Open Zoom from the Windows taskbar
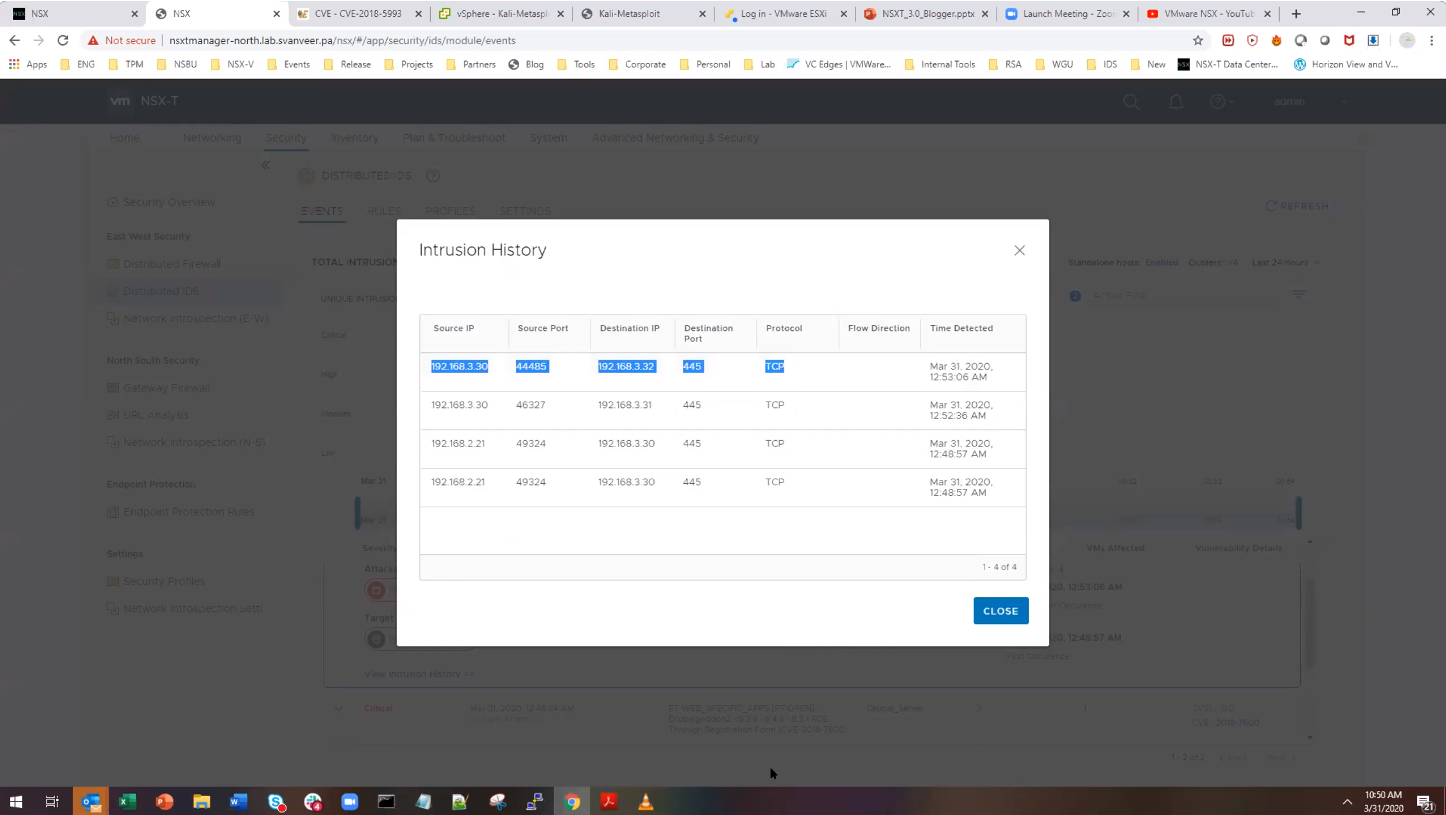 tap(349, 801)
